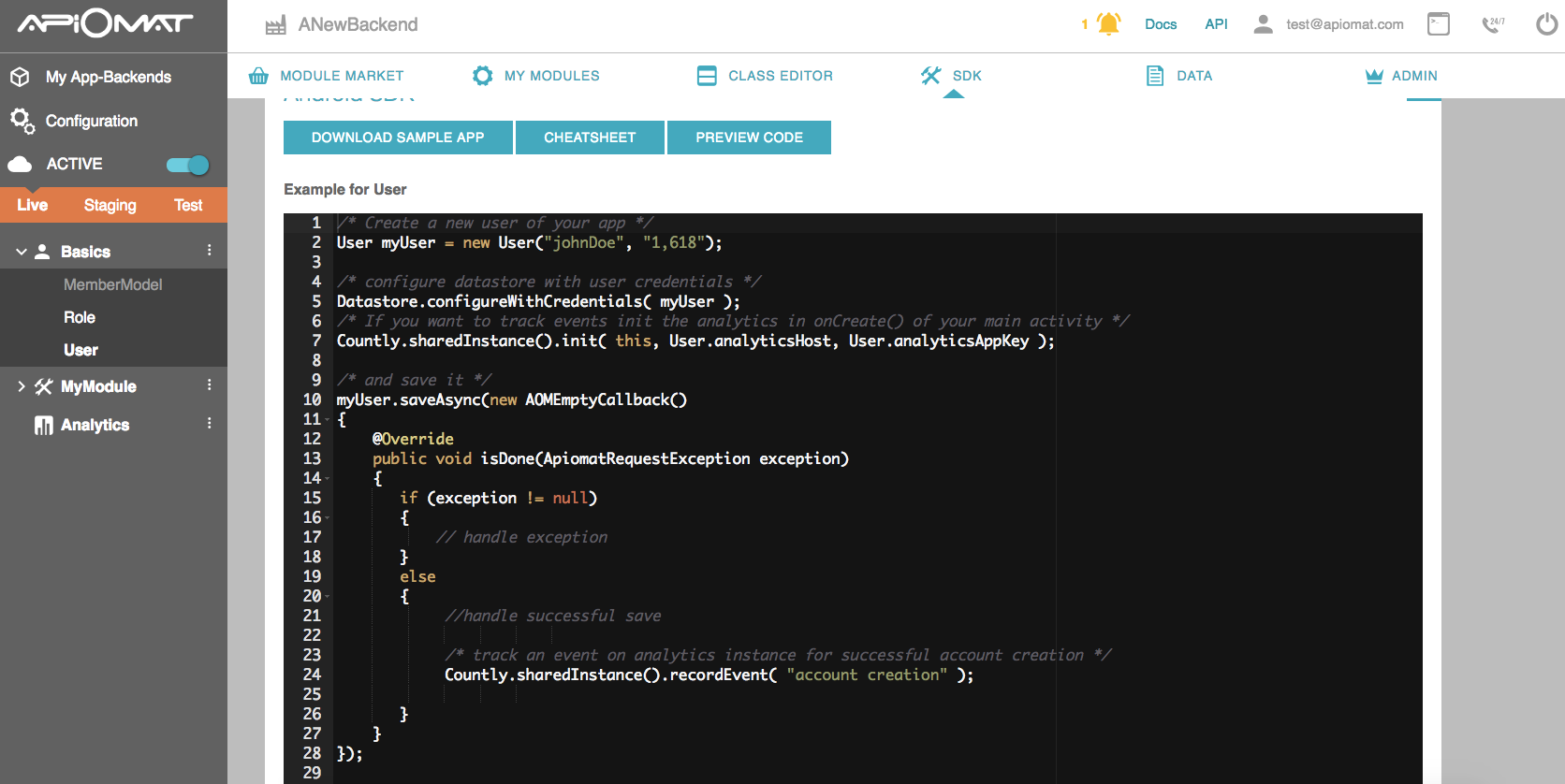Switch to the Staging environment tab

[110, 205]
